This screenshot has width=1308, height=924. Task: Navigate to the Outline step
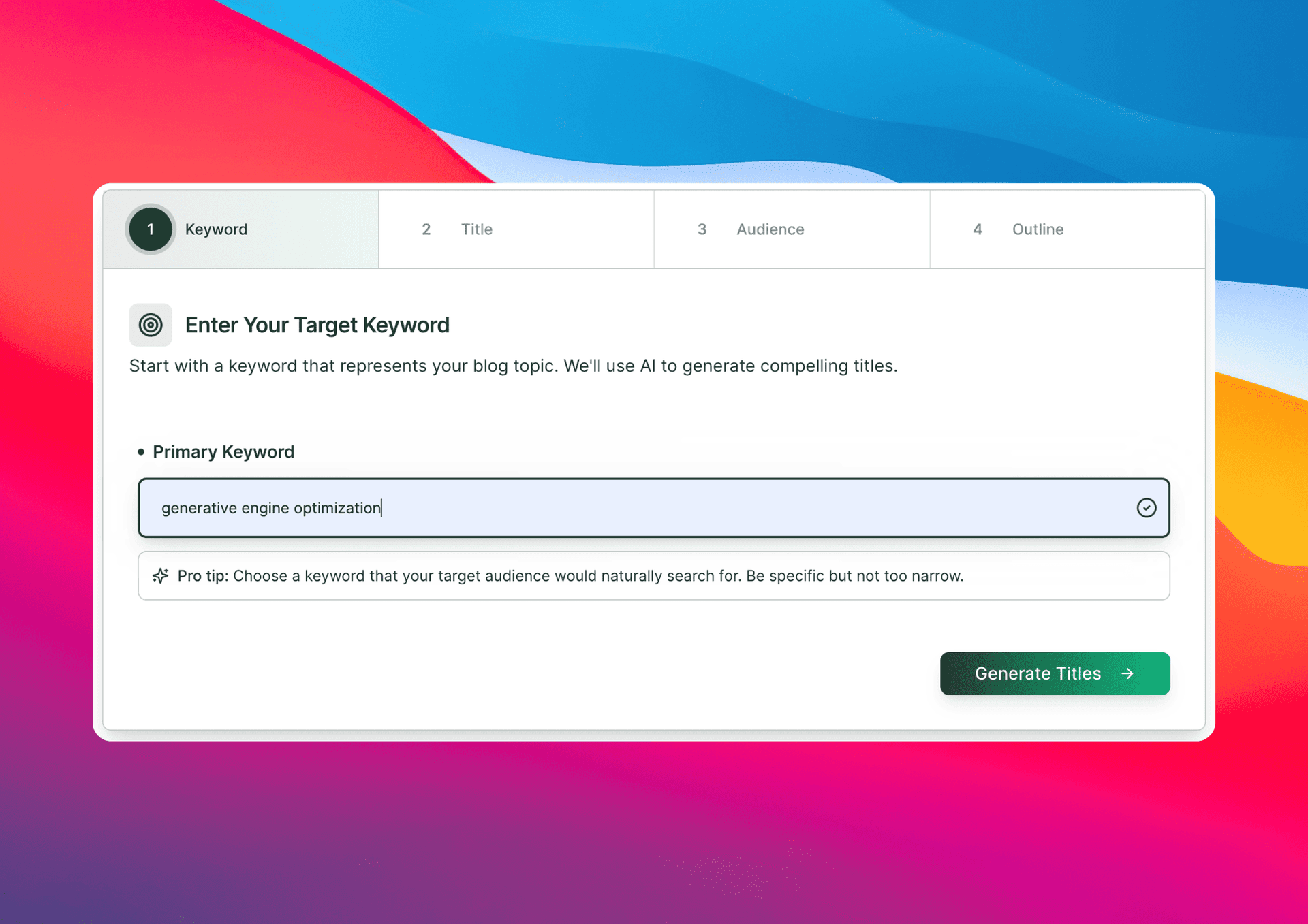1066,229
